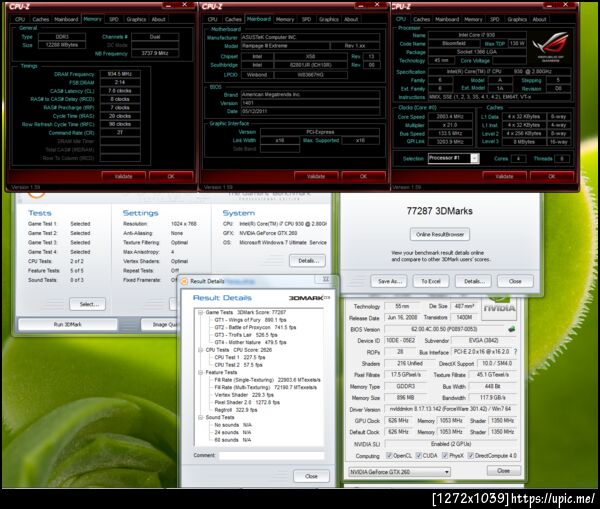Toggle the OpenCL checkbox in GPU-Z
The image size is (600, 509).
click(x=389, y=455)
